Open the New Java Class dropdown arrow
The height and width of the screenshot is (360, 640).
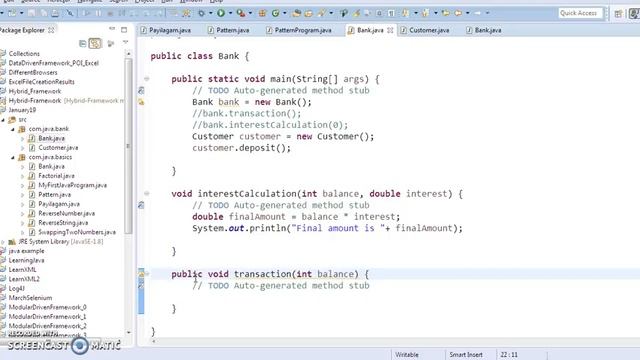pyautogui.click(x=284, y=13)
